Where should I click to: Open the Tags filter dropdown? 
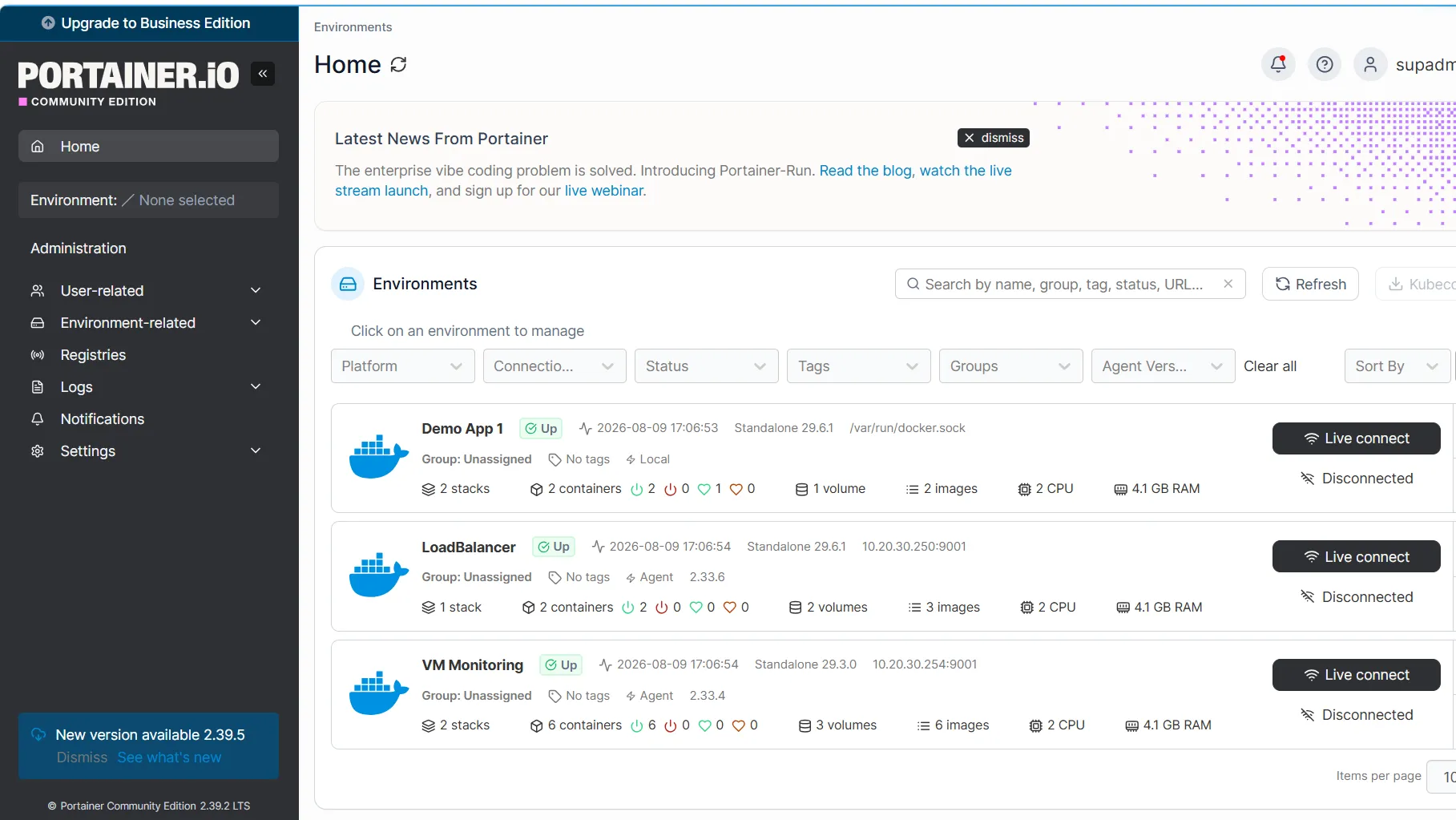[x=859, y=366]
